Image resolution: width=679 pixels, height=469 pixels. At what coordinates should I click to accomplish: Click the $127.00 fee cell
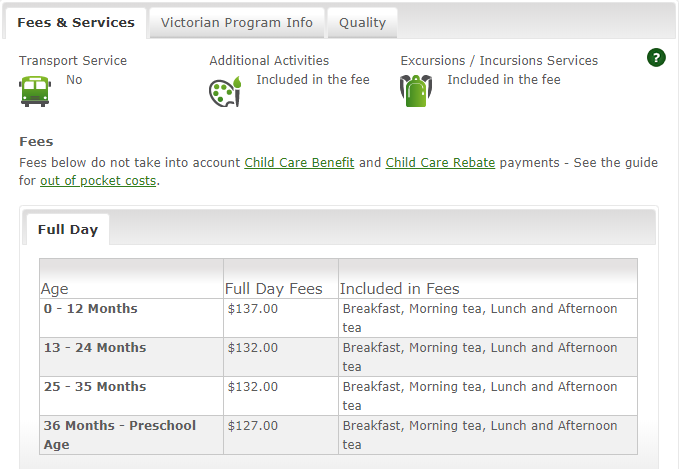tap(281, 435)
